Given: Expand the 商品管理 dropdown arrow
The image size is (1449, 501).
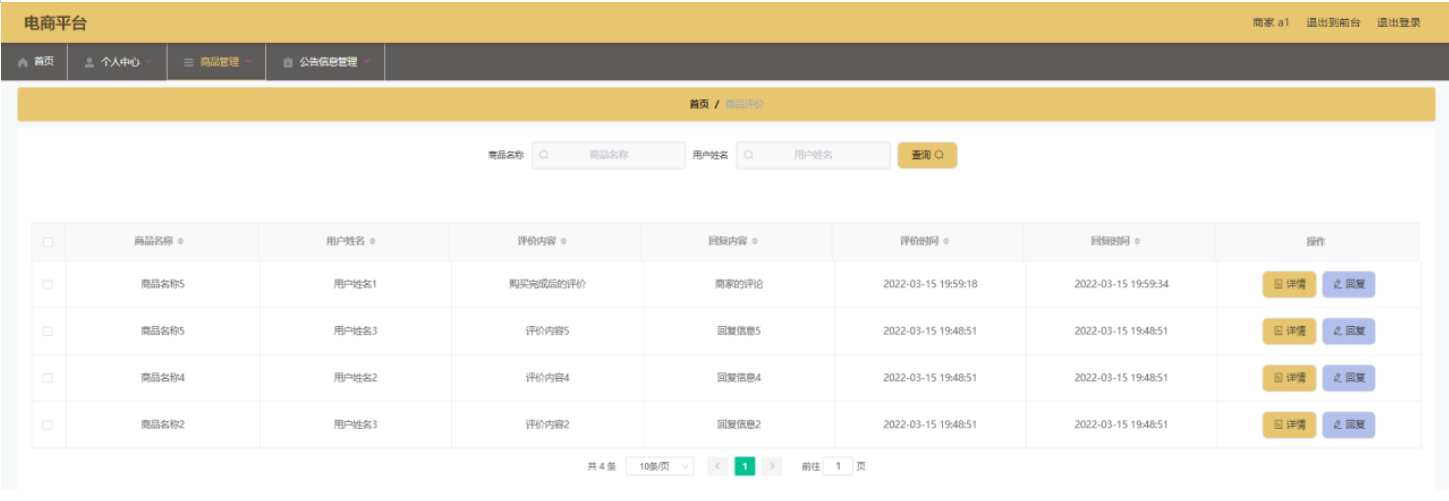Looking at the screenshot, I should point(248,62).
